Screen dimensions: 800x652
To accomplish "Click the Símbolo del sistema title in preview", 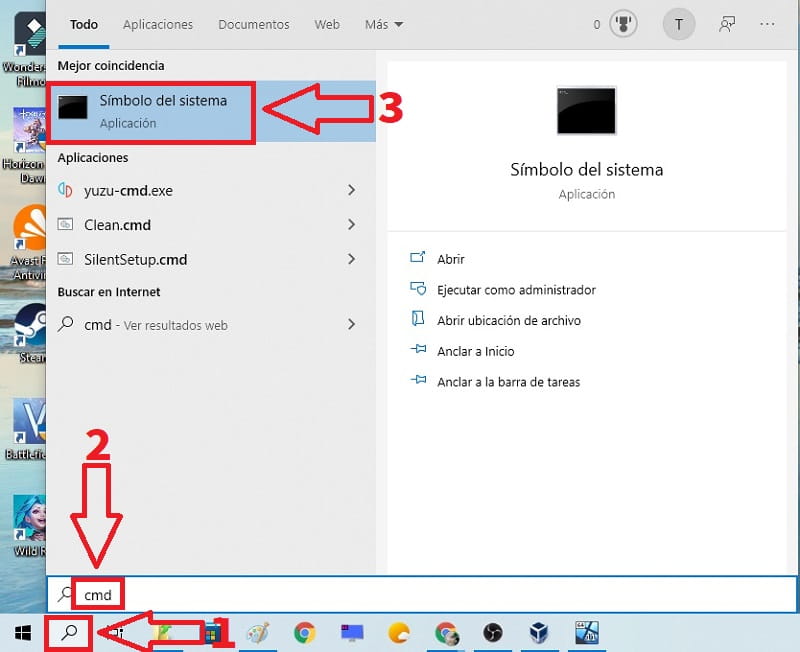I will 586,169.
